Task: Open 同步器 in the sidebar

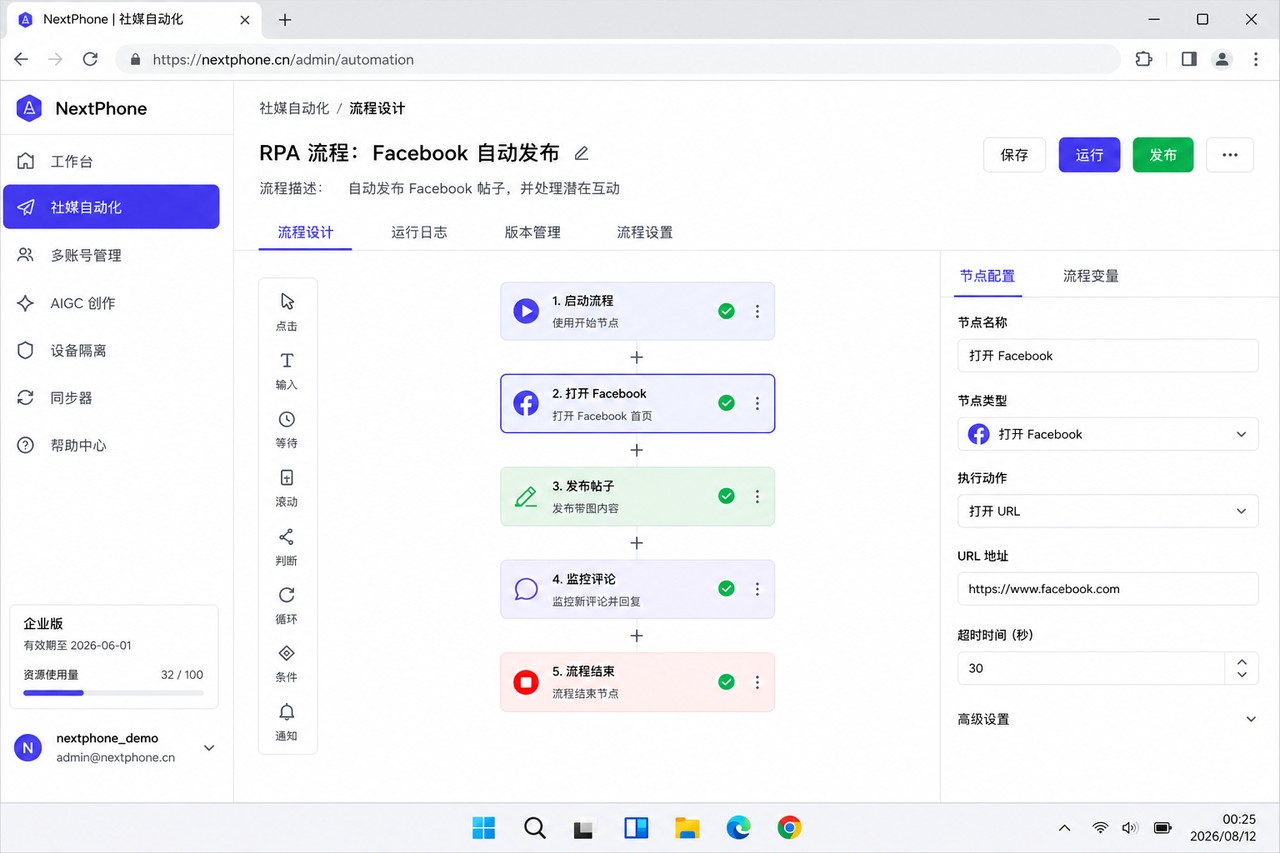Action: click(x=111, y=397)
